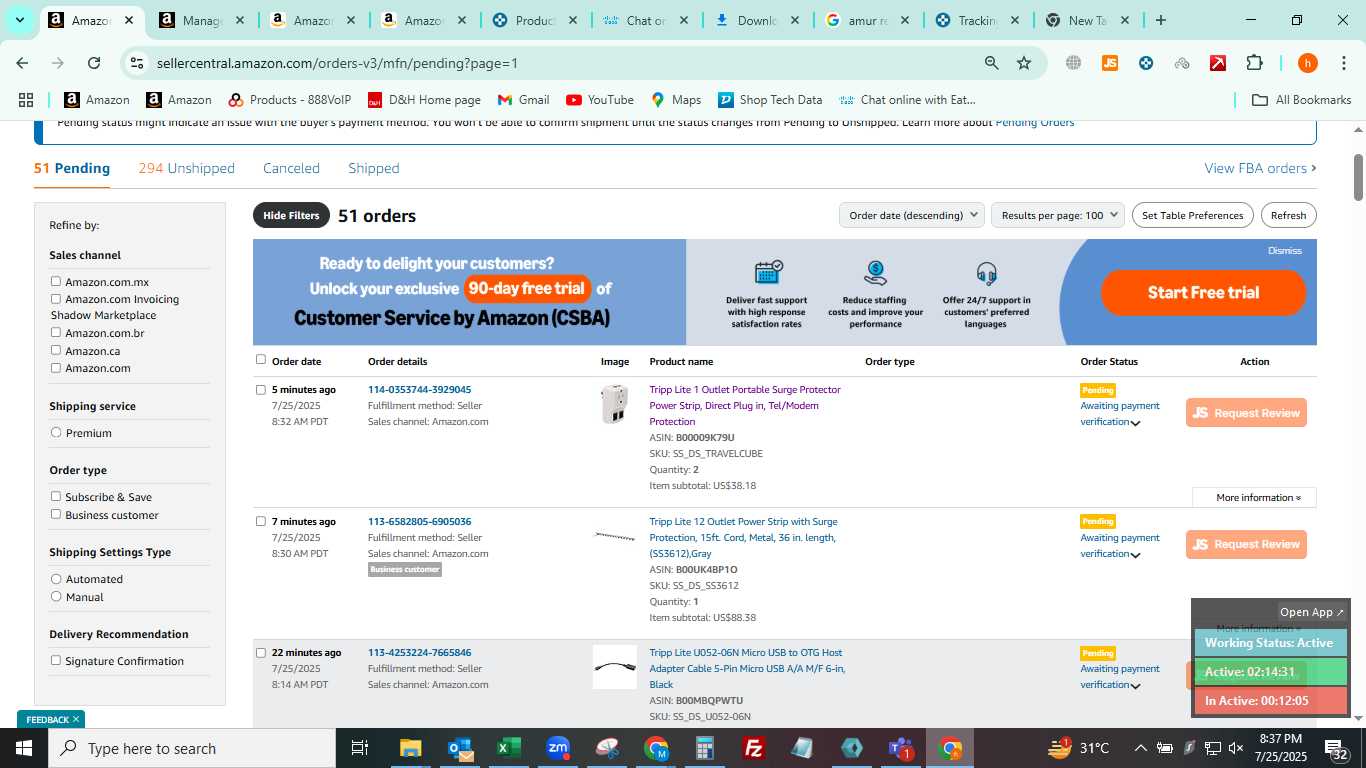Open the orange JS extension in the toolbar
Screen dimensions: 1366x768
(x=1109, y=63)
